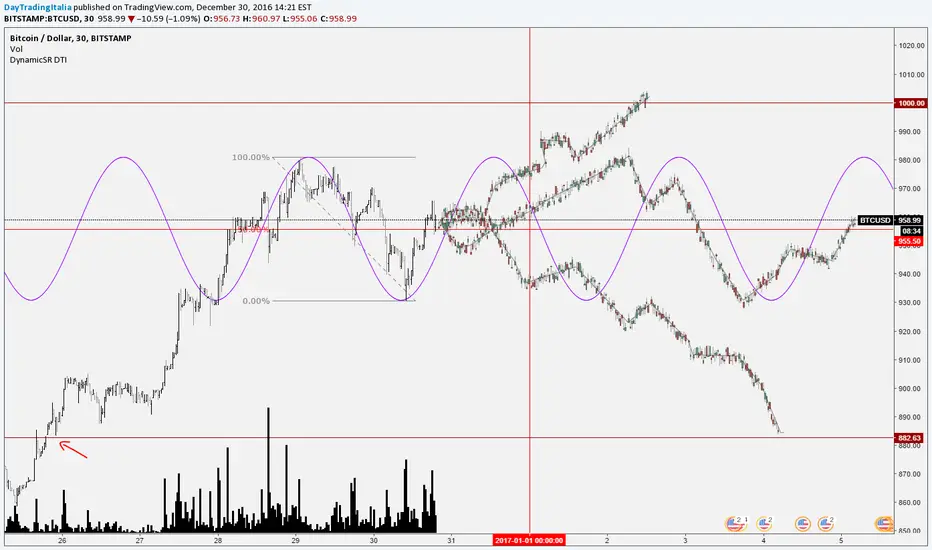Click the DynamicSR DTI indicator label
Screen dimensions: 932x550
(x=38, y=59)
